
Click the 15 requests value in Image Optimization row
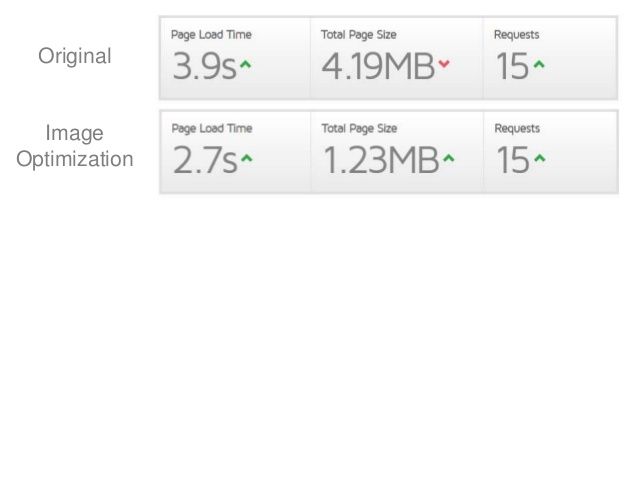tap(512, 160)
